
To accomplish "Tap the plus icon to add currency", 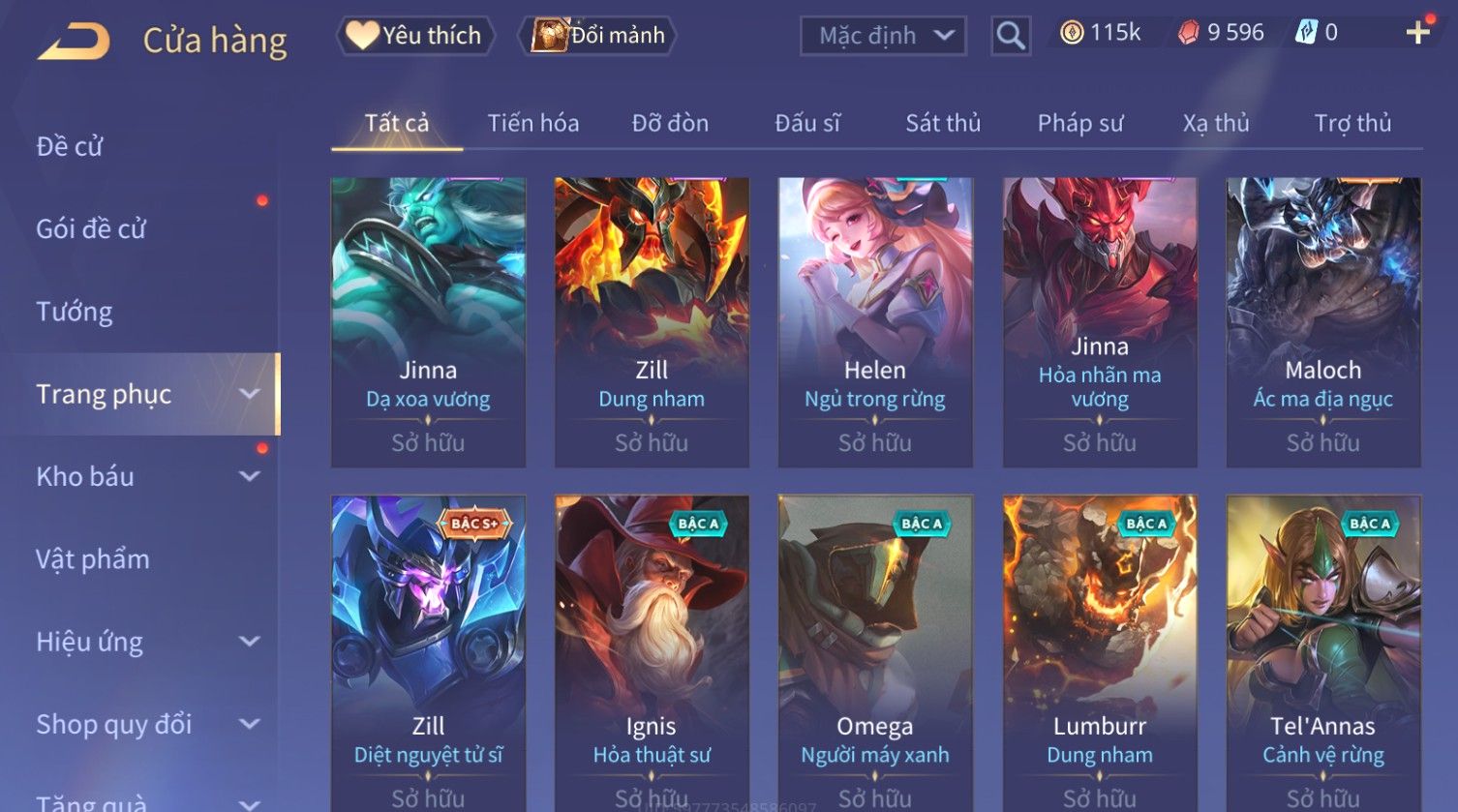I will (1418, 33).
